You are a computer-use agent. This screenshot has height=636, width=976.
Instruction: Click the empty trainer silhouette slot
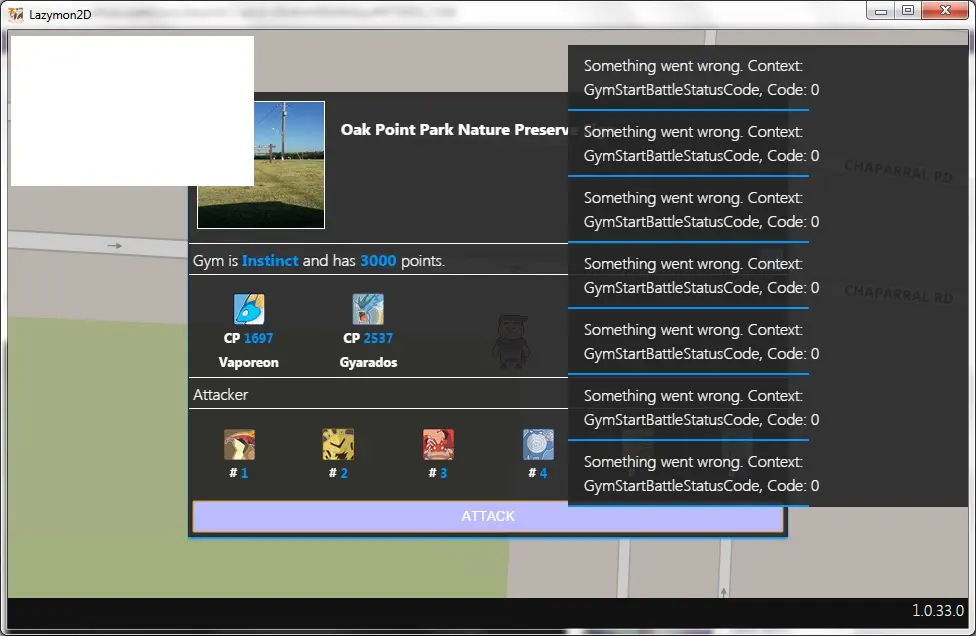508,340
